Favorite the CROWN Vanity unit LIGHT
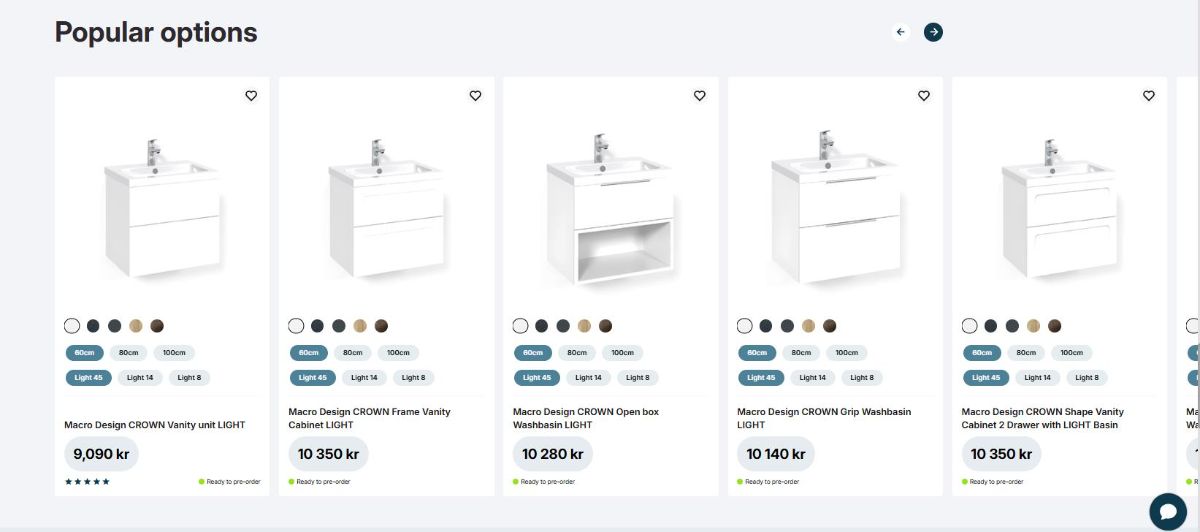 point(251,96)
